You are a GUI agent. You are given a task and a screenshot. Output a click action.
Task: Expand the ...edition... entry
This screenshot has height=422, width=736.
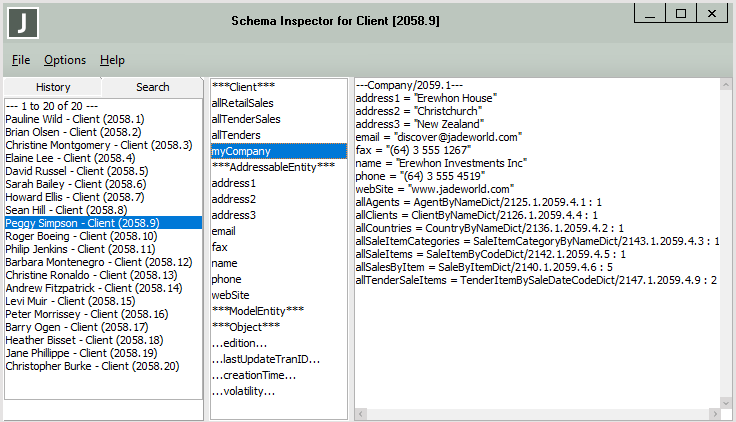point(239,343)
